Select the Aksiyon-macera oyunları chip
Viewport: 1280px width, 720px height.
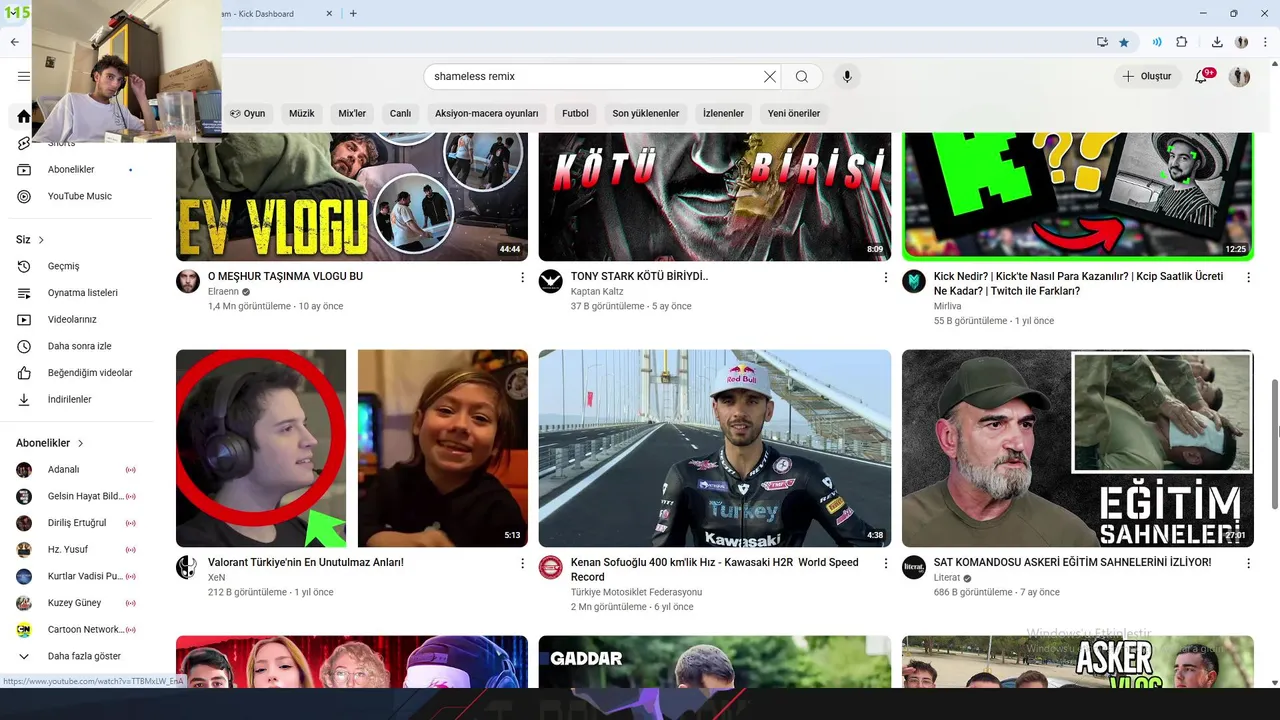486,113
